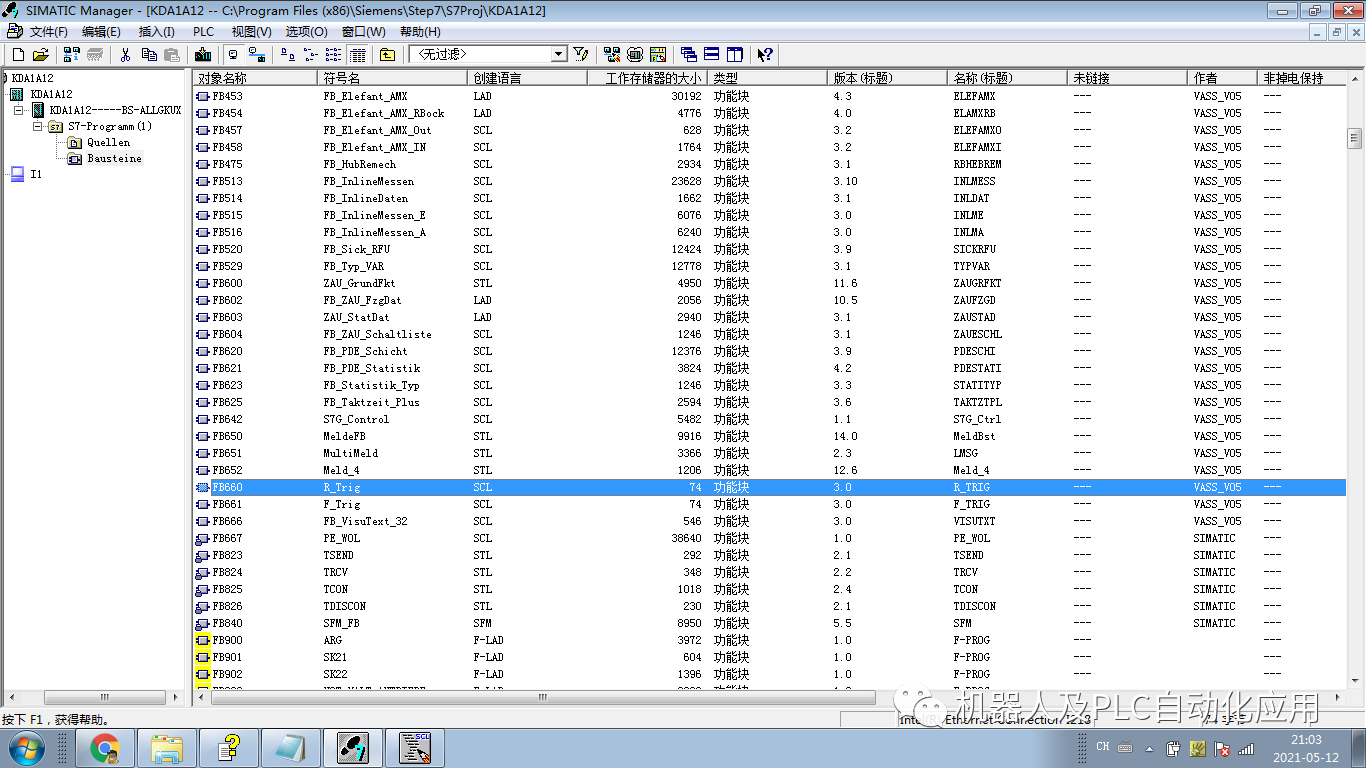Viewport: 1366px width, 768px height.
Task: Open the 选项(O) menu
Action: pos(306,32)
